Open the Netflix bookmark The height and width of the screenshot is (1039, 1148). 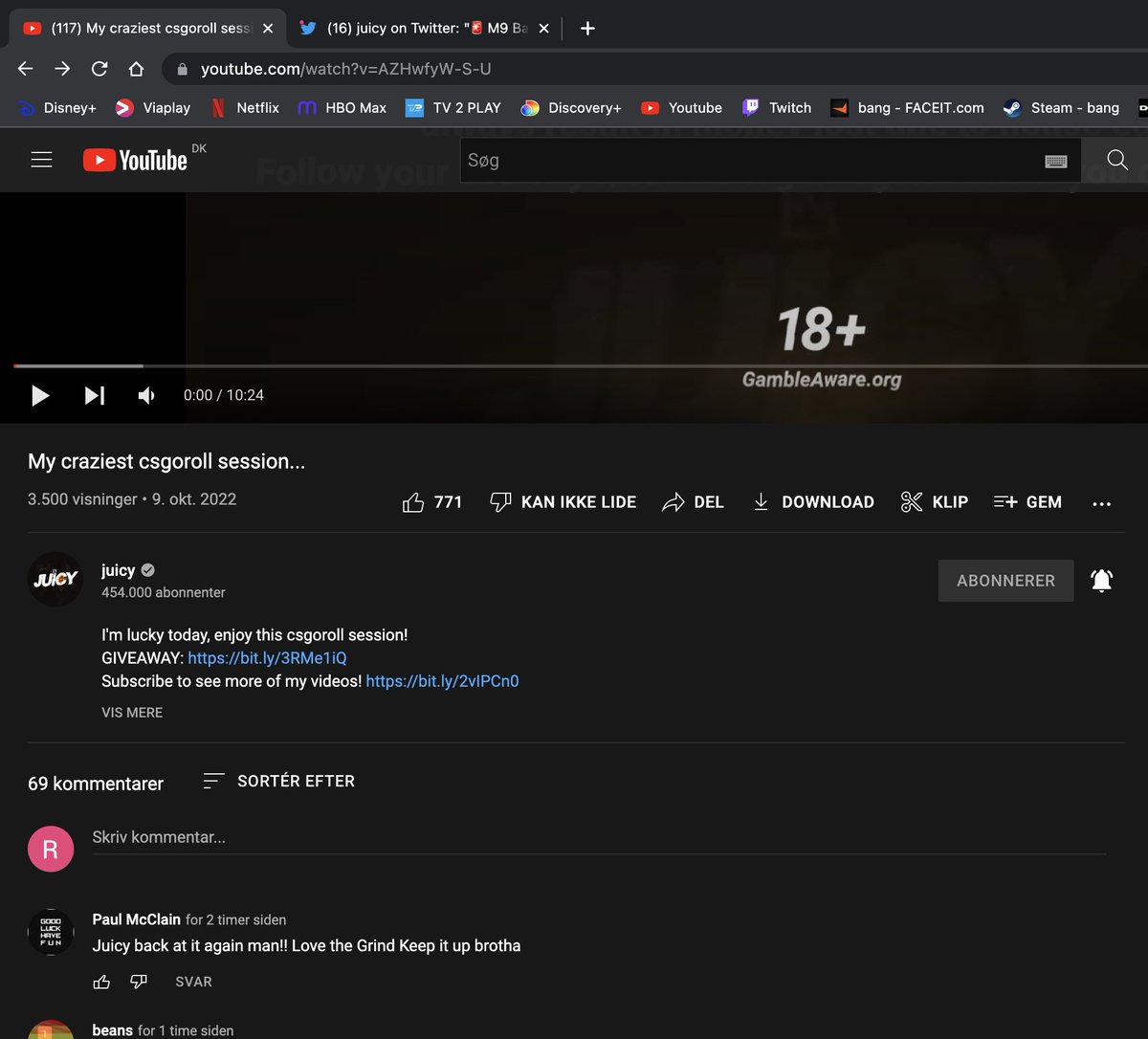coord(244,108)
